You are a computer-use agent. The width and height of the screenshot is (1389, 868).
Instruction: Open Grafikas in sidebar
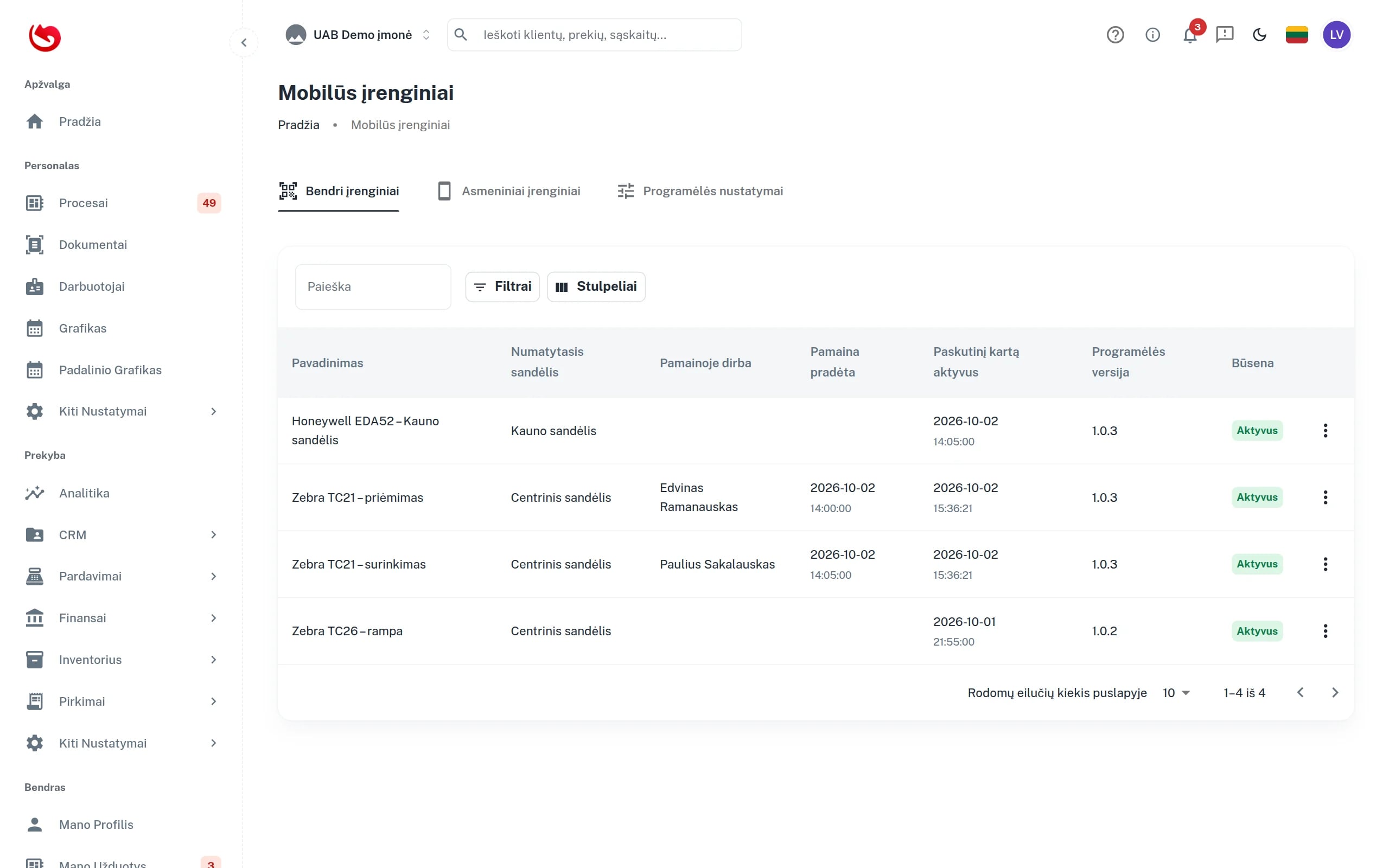point(122,328)
